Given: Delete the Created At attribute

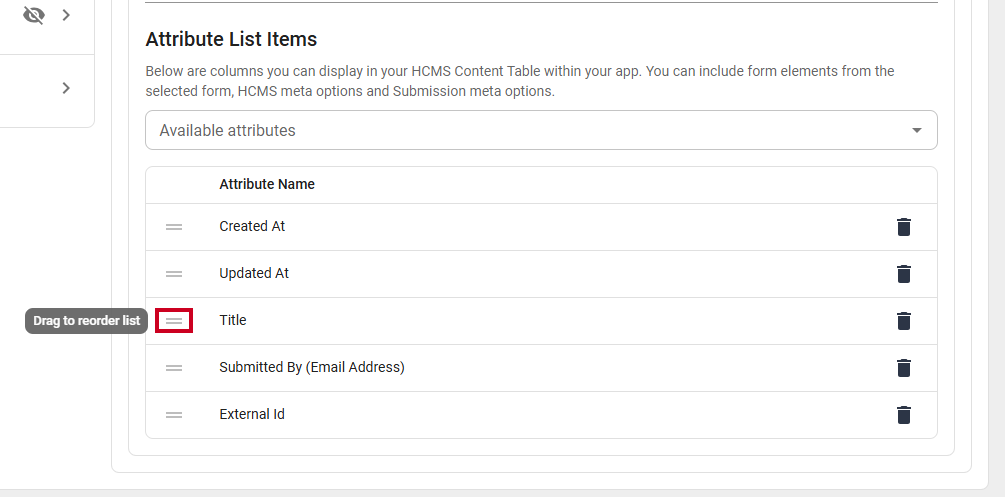Looking at the screenshot, I should click(904, 227).
